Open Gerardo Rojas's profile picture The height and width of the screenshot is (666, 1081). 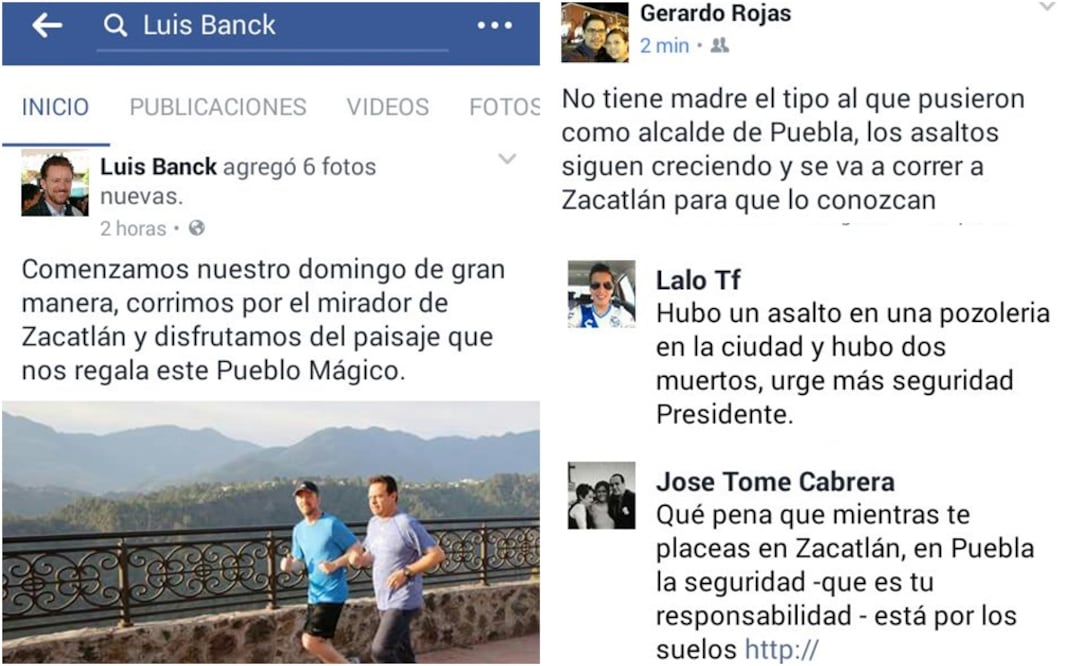(x=595, y=32)
